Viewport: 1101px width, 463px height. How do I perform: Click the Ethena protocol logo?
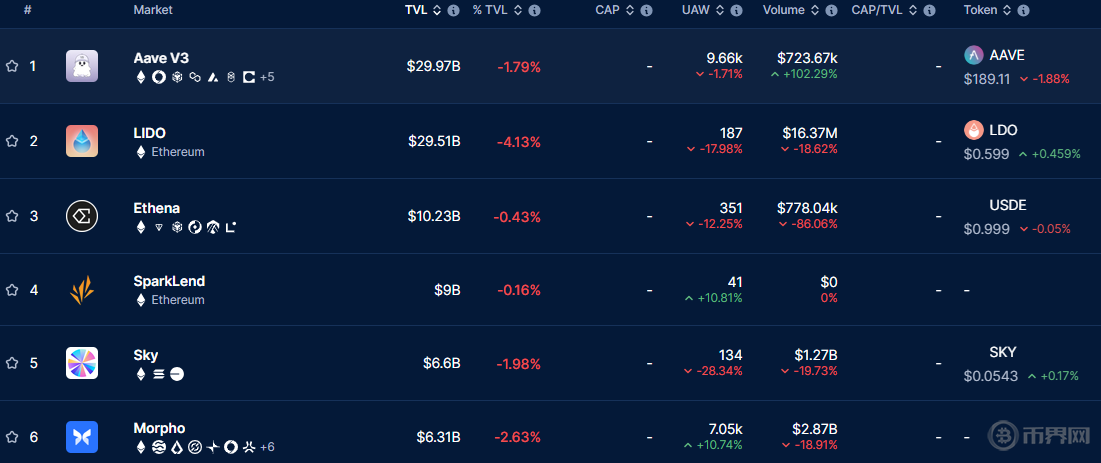coord(82,216)
